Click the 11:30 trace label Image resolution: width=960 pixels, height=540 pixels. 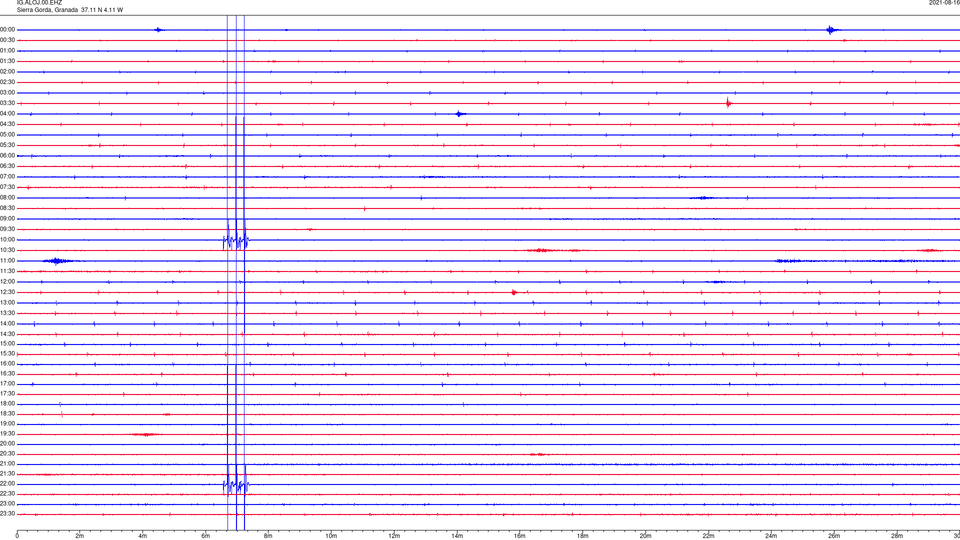click(x=7, y=271)
